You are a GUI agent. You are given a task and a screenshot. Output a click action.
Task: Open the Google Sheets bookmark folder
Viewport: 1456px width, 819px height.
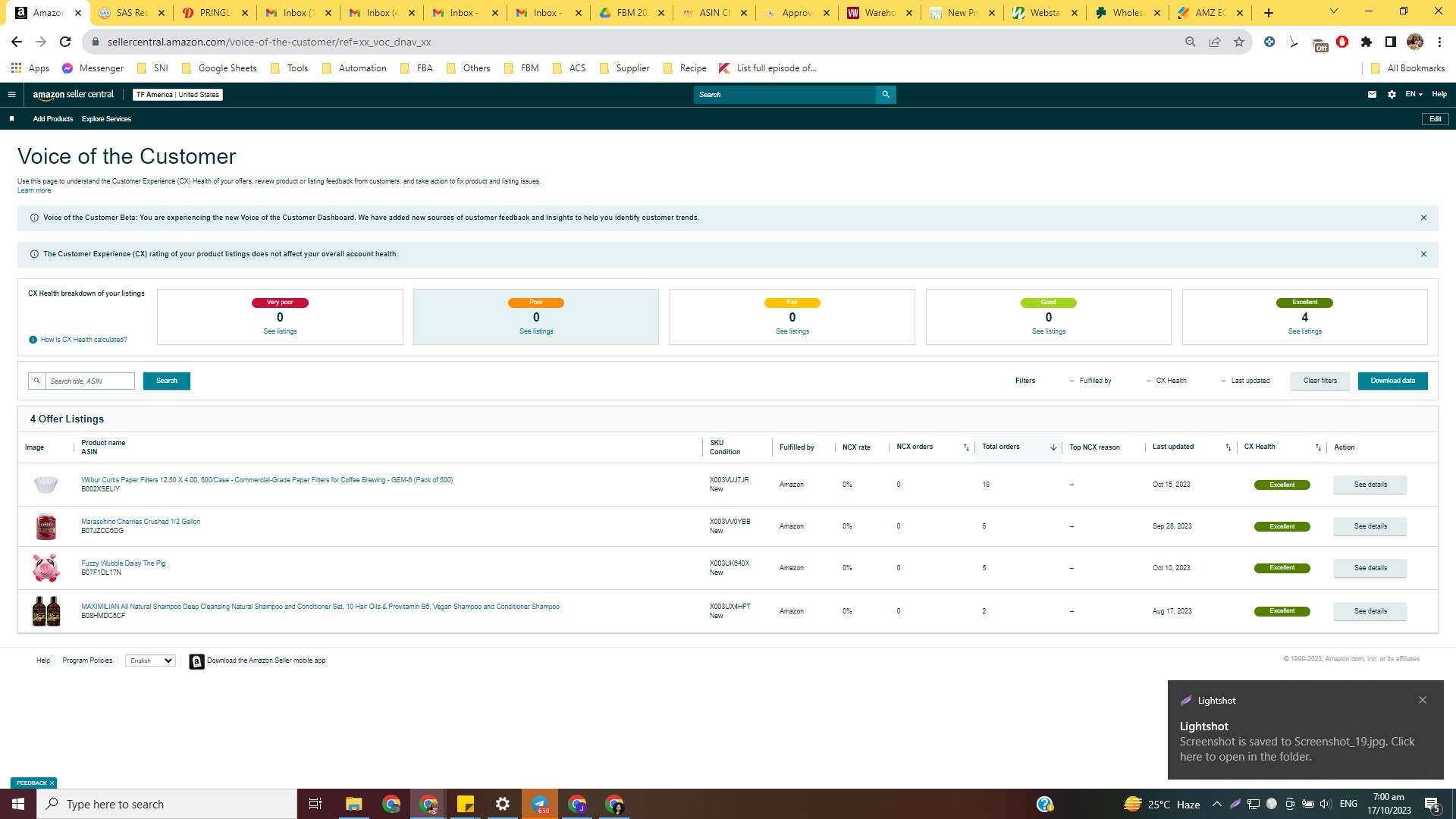click(219, 68)
